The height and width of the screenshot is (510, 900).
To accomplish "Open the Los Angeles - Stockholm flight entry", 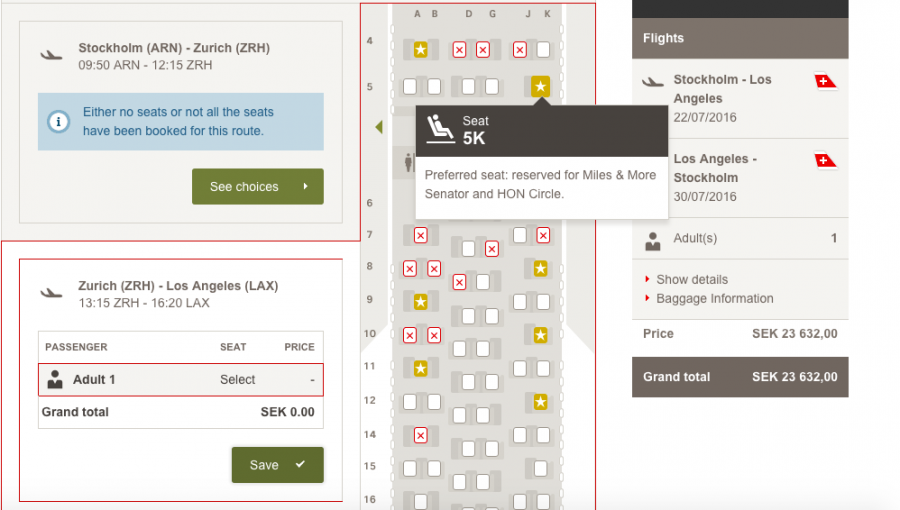I will coord(740,178).
